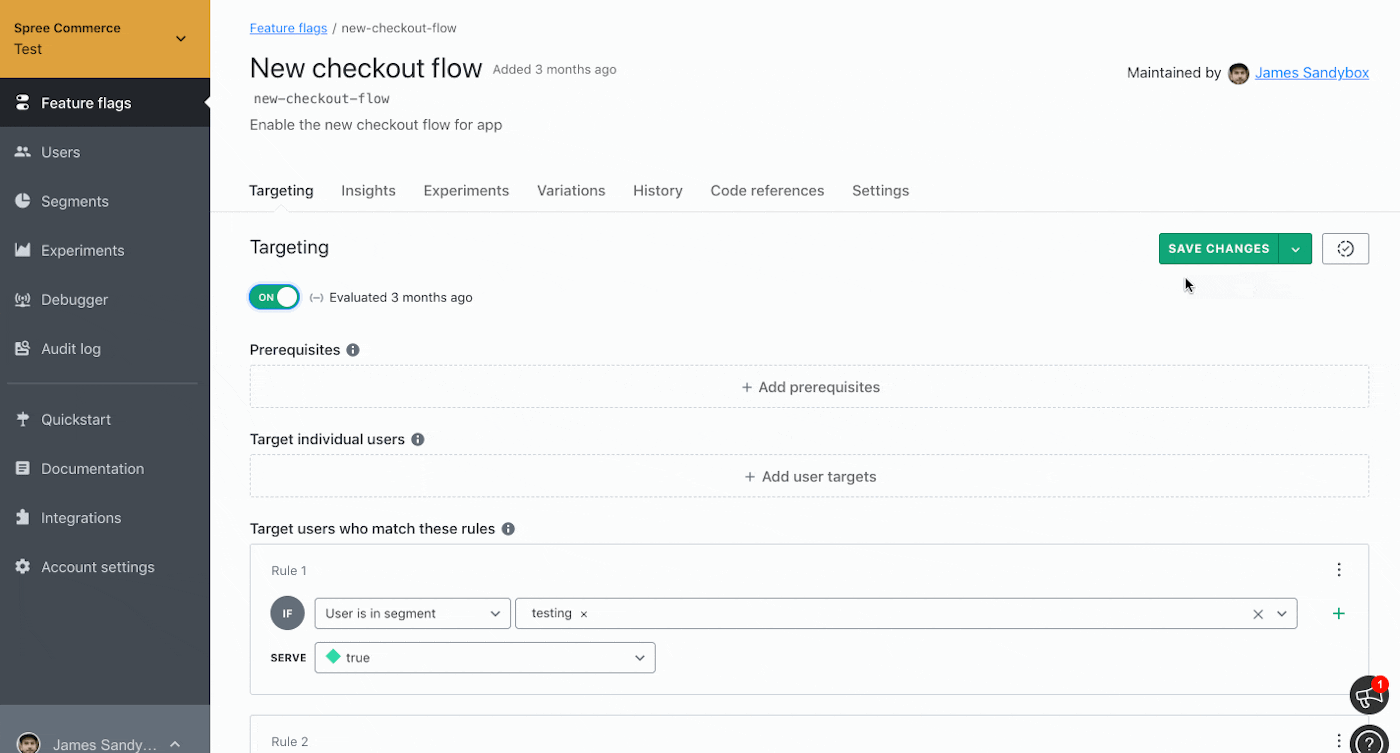Click the Target individual users info icon

pos(418,440)
